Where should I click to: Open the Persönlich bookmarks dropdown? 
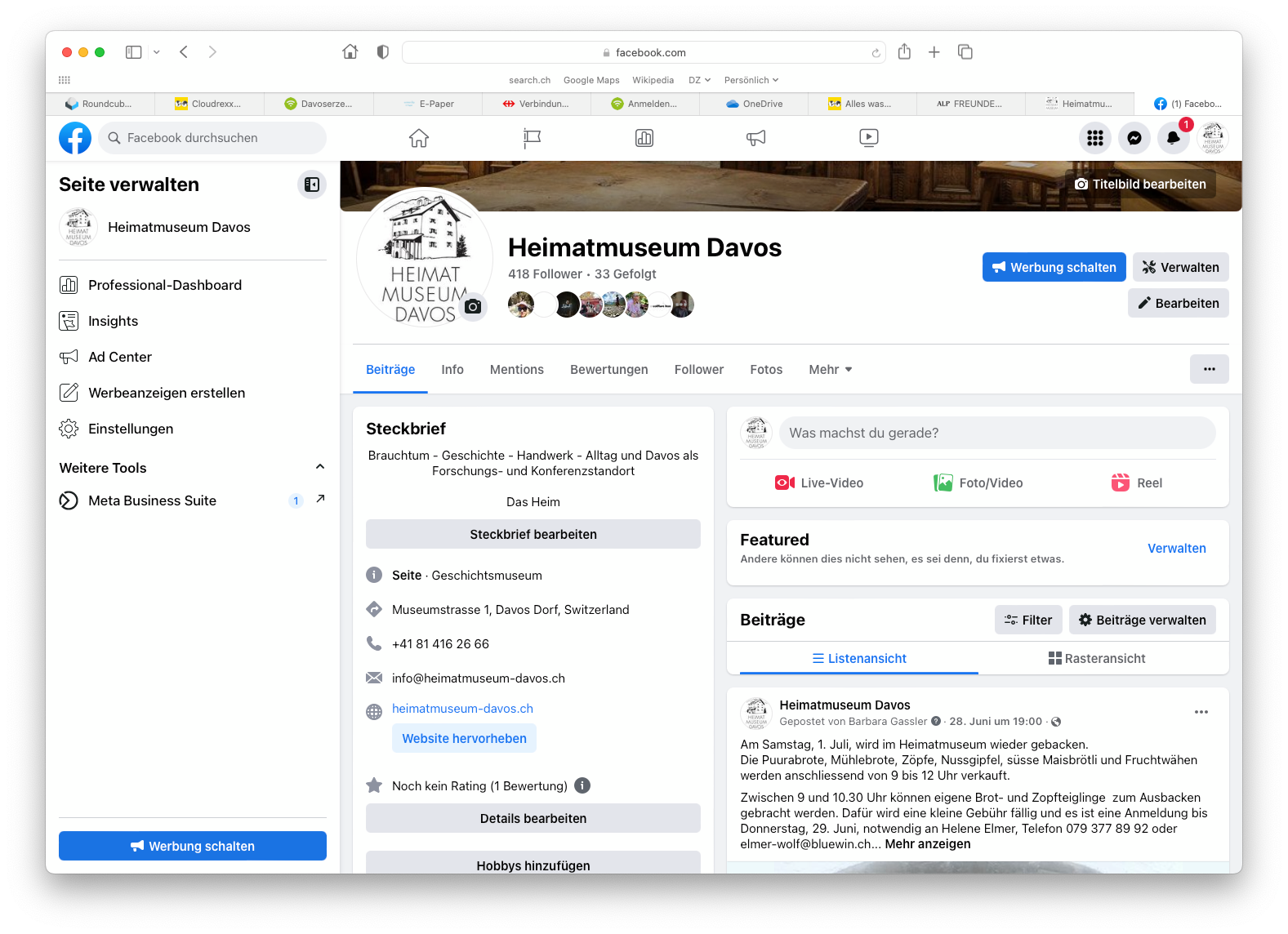[x=751, y=80]
